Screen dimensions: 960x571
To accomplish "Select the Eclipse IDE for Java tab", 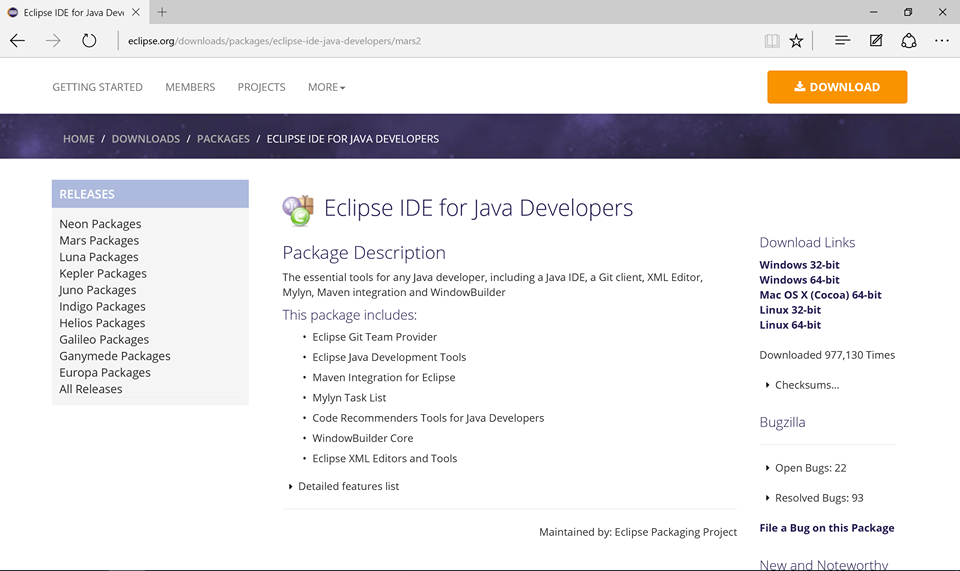I will 73,12.
